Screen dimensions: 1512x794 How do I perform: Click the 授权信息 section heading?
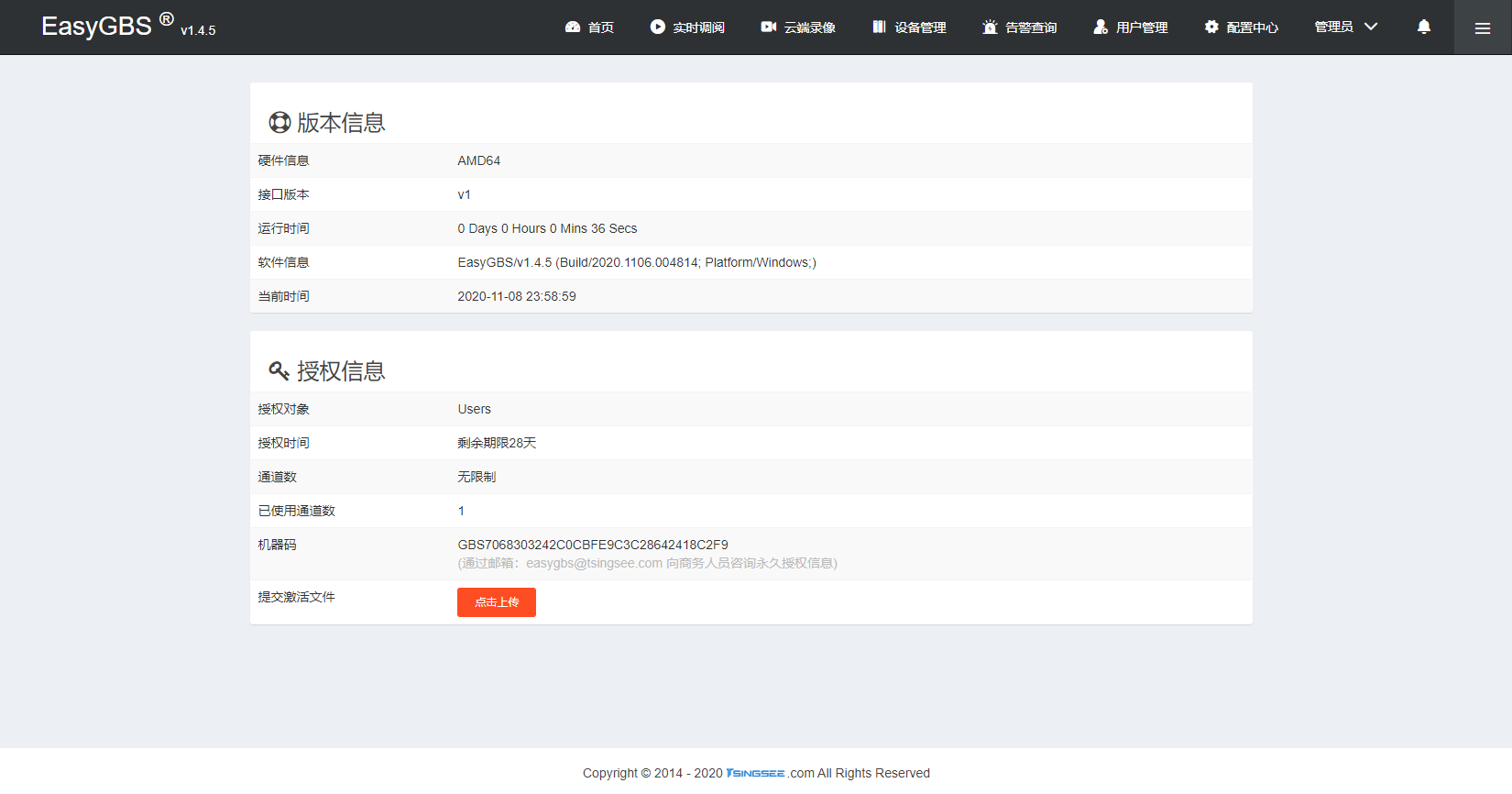(341, 370)
